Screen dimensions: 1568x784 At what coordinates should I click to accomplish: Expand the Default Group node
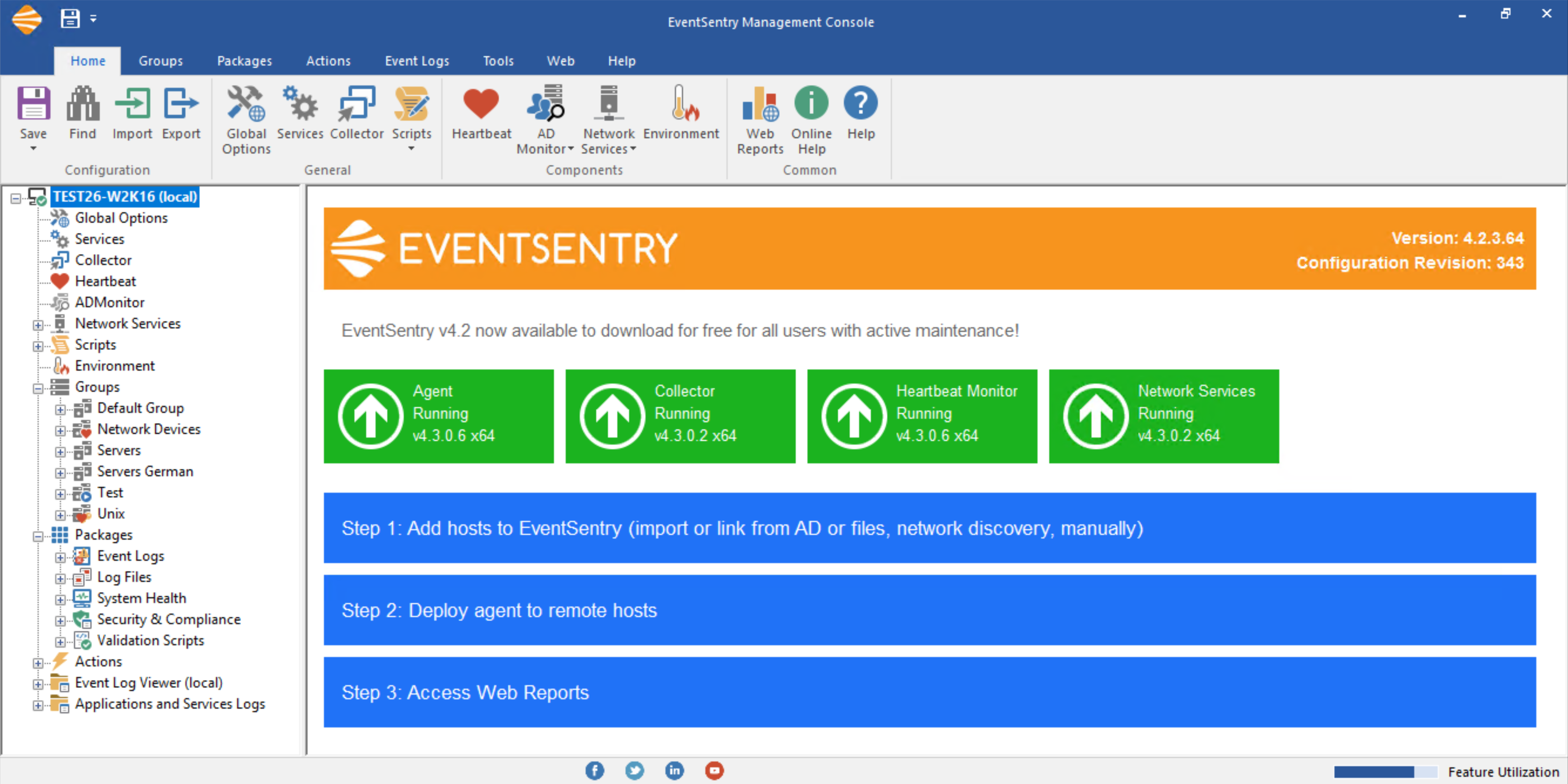60,410
